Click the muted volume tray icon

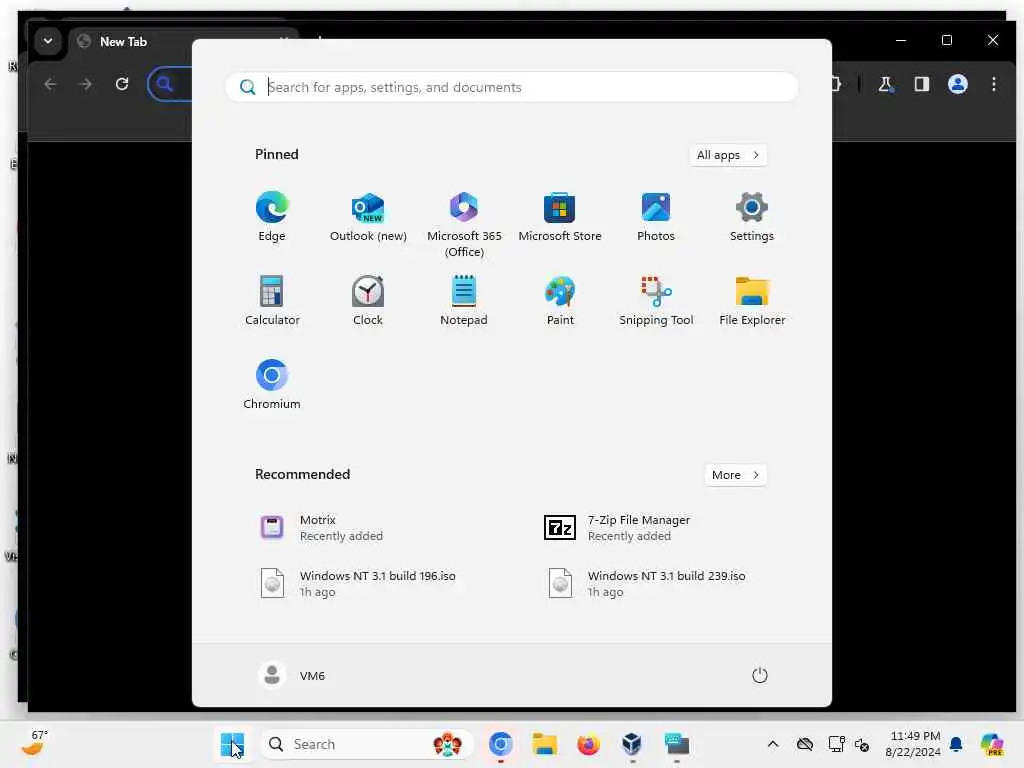click(862, 745)
